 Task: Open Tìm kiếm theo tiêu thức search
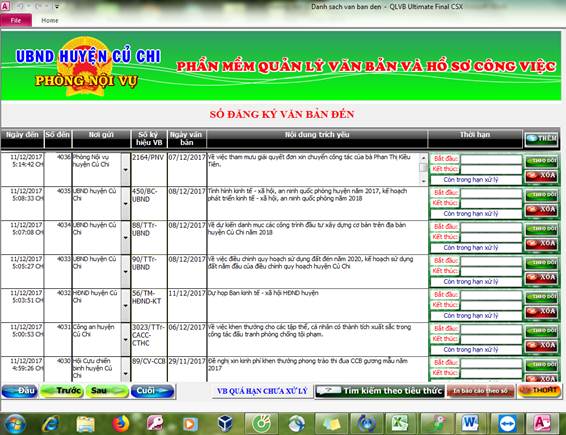[379, 391]
